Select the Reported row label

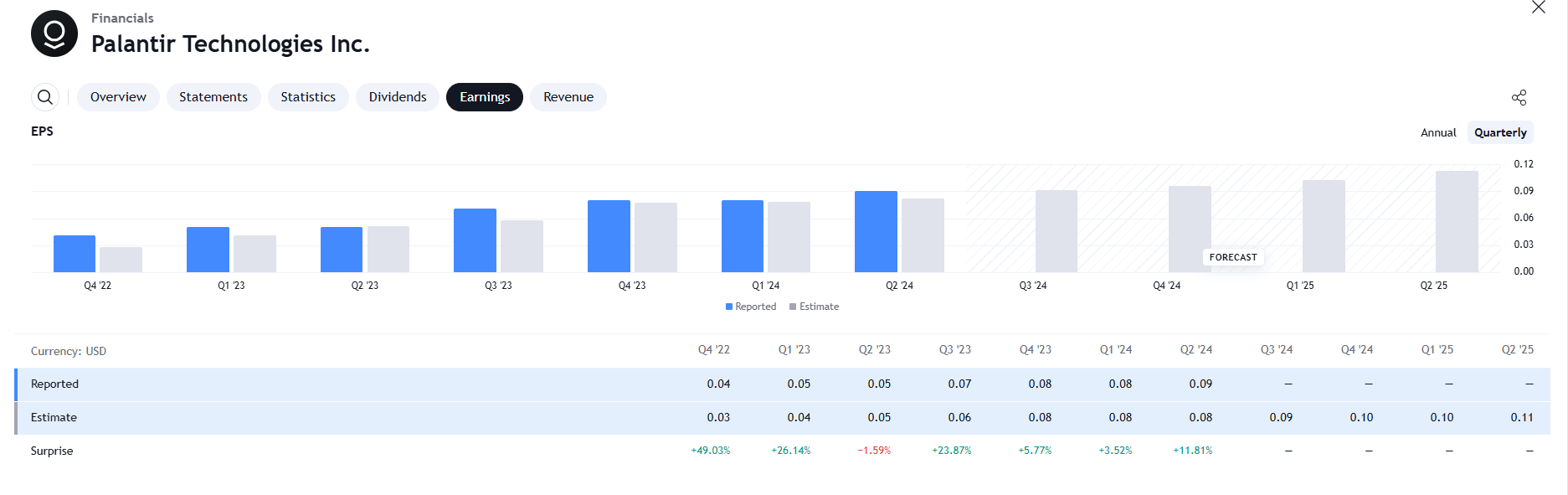coord(54,384)
